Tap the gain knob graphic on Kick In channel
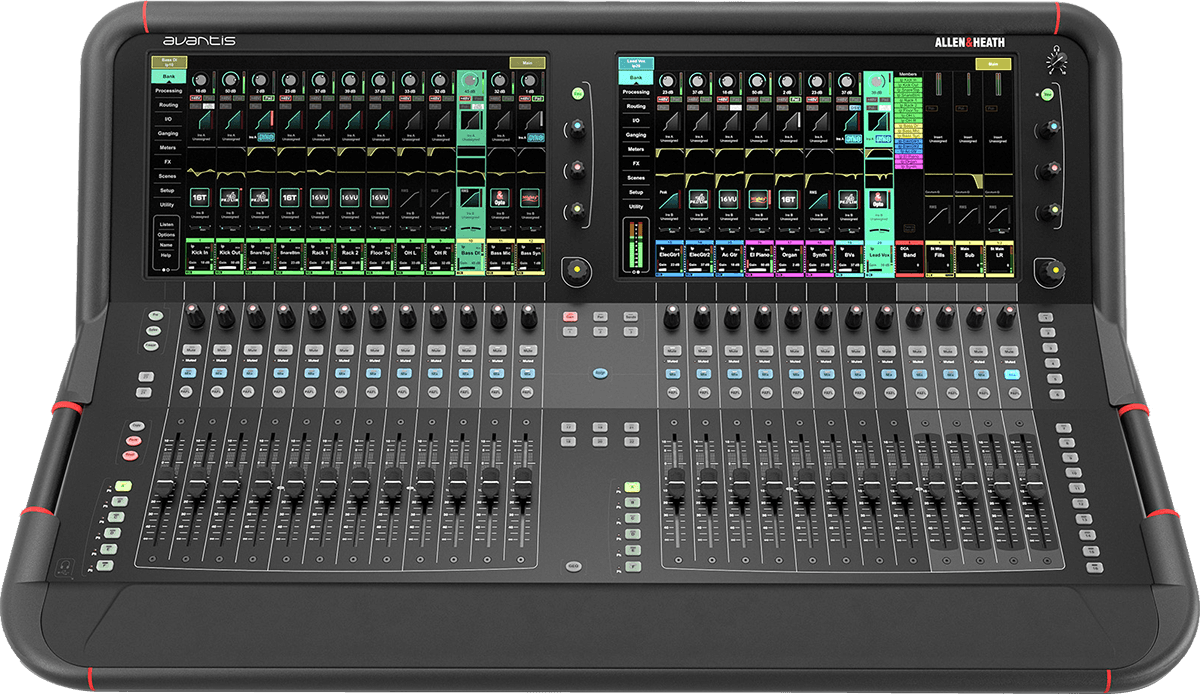 [x=200, y=79]
